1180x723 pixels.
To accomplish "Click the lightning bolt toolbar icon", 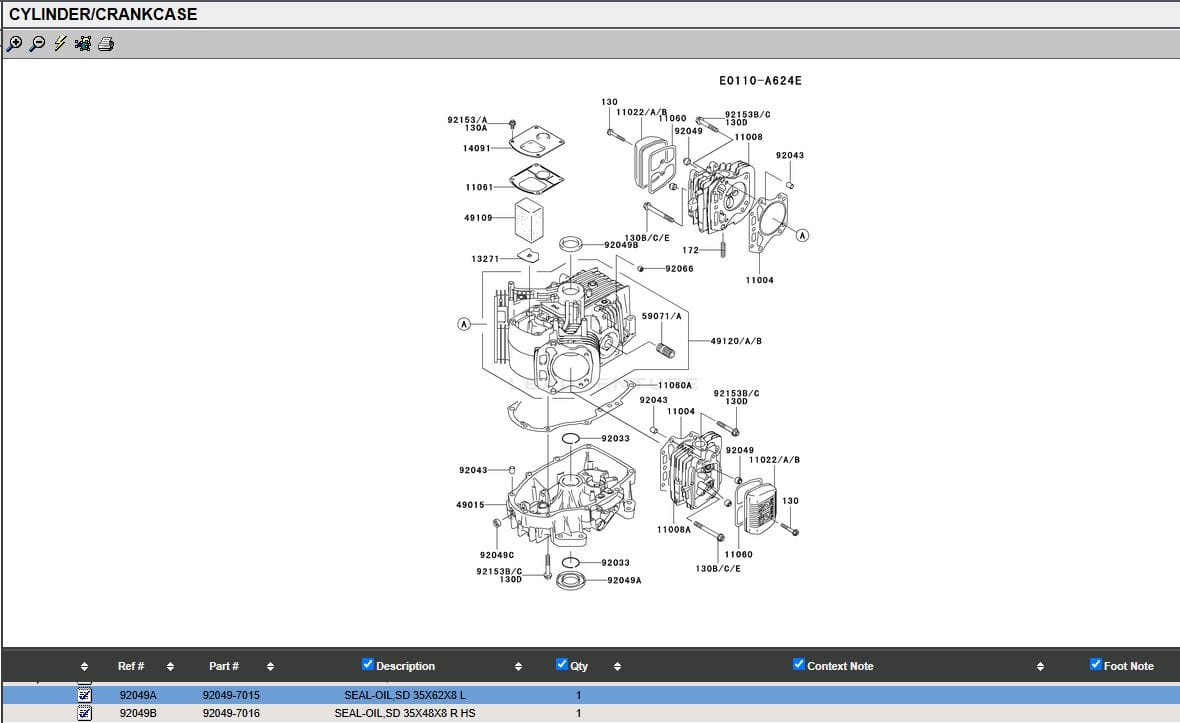I will 60,43.
